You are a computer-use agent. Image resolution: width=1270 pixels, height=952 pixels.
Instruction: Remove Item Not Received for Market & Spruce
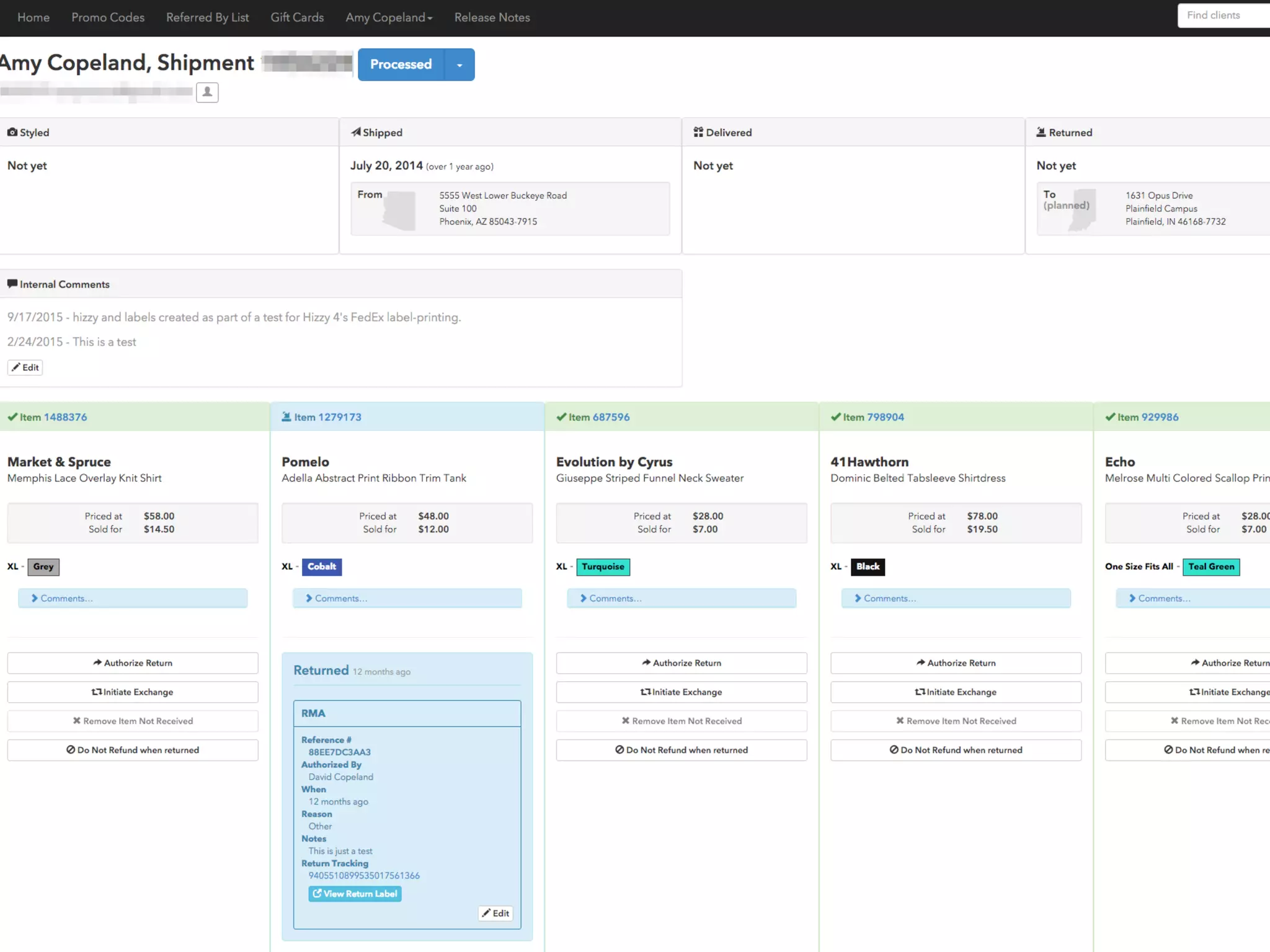[133, 721]
